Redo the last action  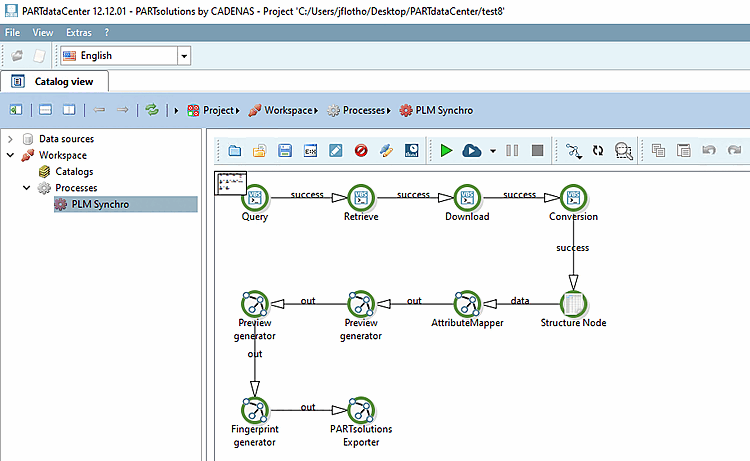point(734,151)
